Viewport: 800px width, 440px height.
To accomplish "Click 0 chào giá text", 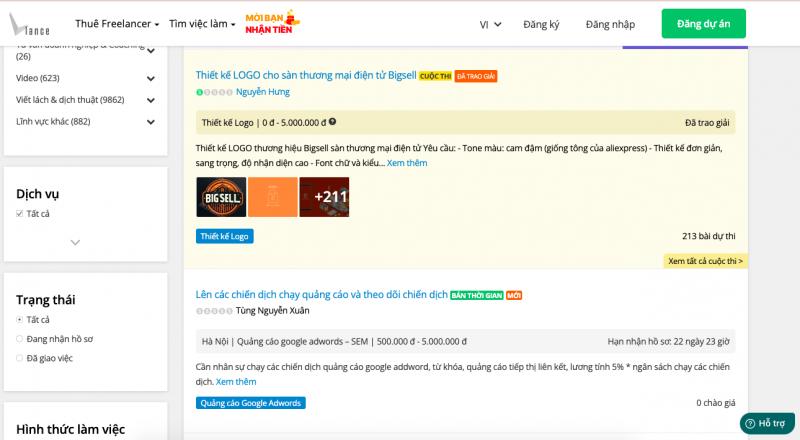I will (x=716, y=403).
